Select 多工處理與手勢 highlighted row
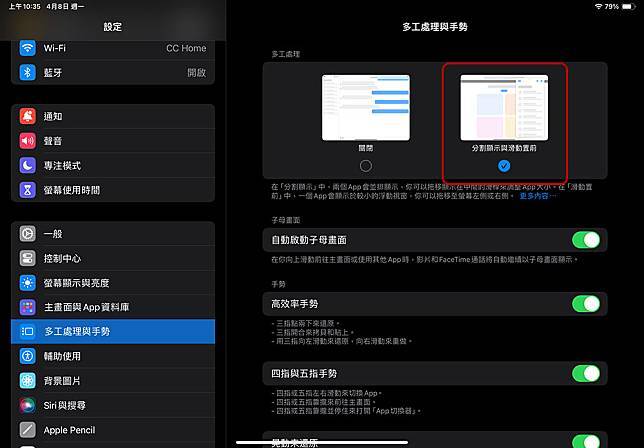 coord(113,331)
